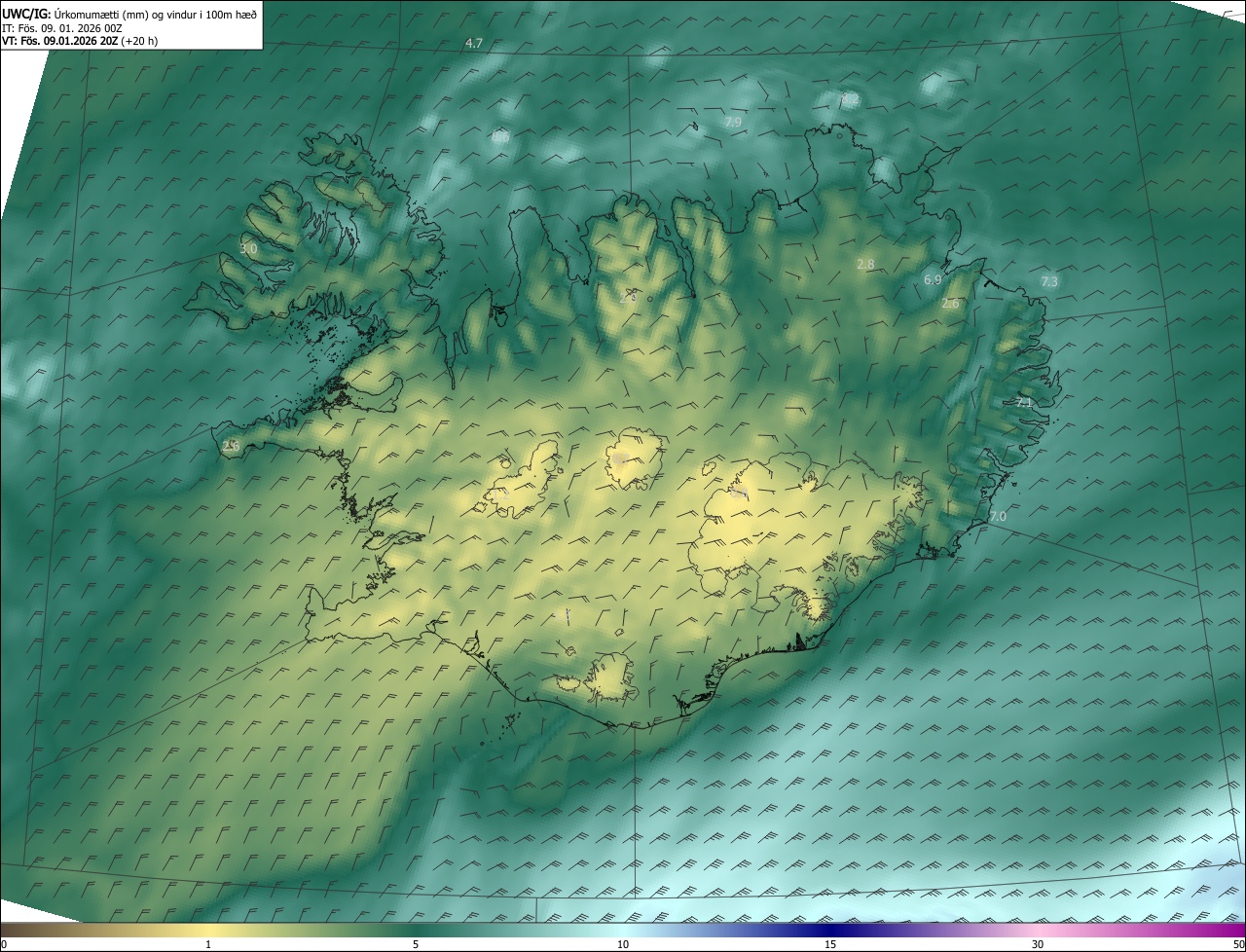1246x952 pixels.
Task: Select the 30 tick on the color scale
Action: pyautogui.click(x=1038, y=945)
